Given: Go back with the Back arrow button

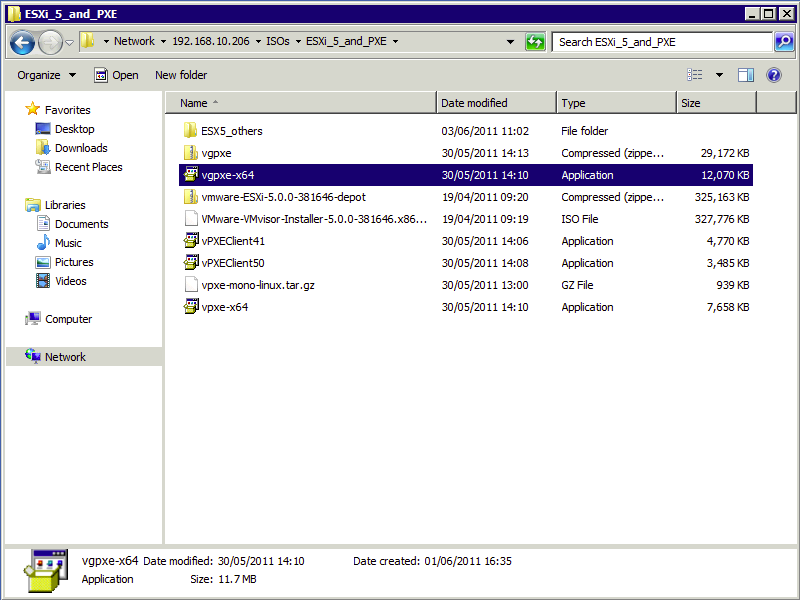Looking at the screenshot, I should [22, 42].
